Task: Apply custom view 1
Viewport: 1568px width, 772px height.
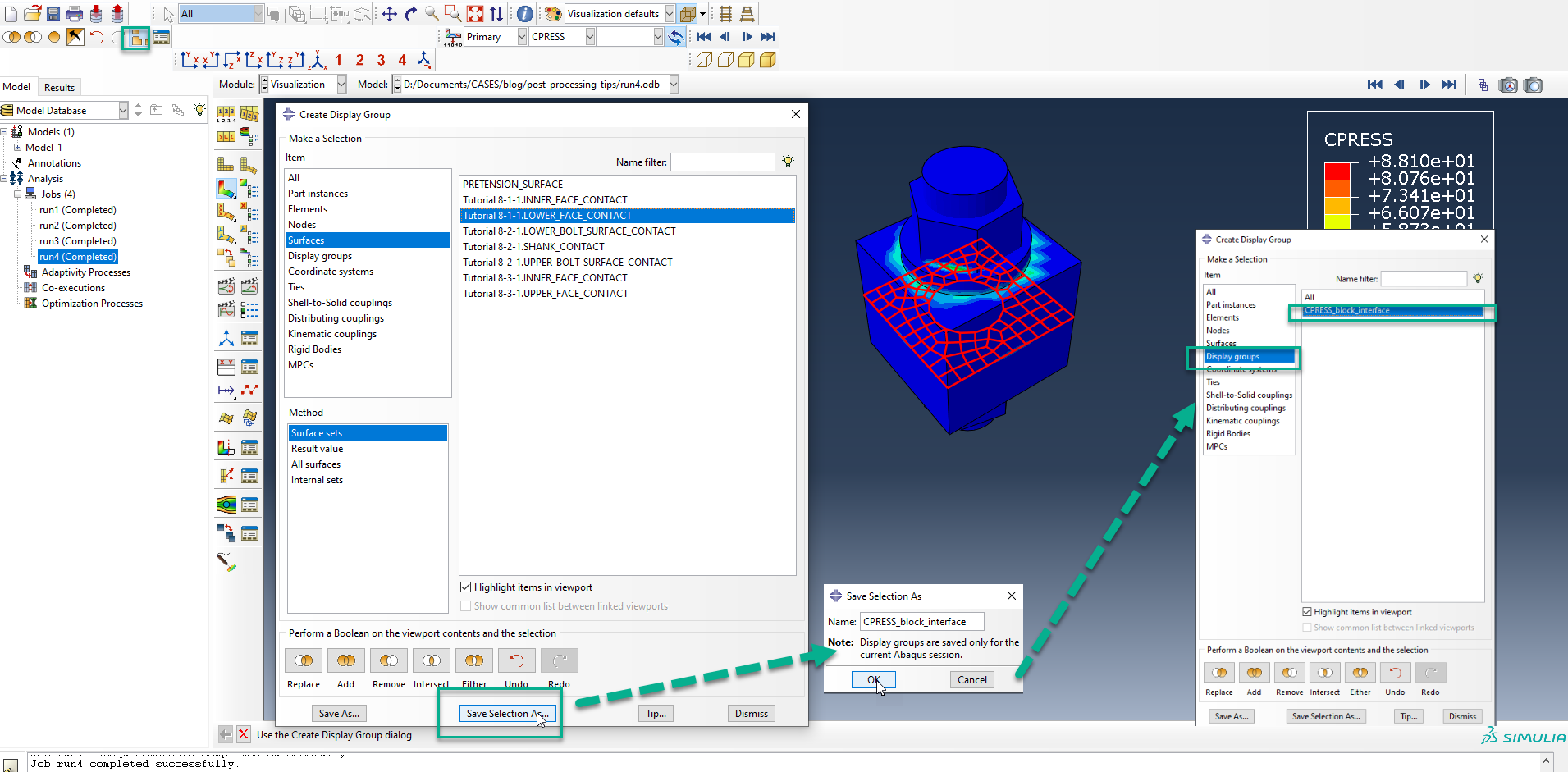Action: click(x=338, y=60)
